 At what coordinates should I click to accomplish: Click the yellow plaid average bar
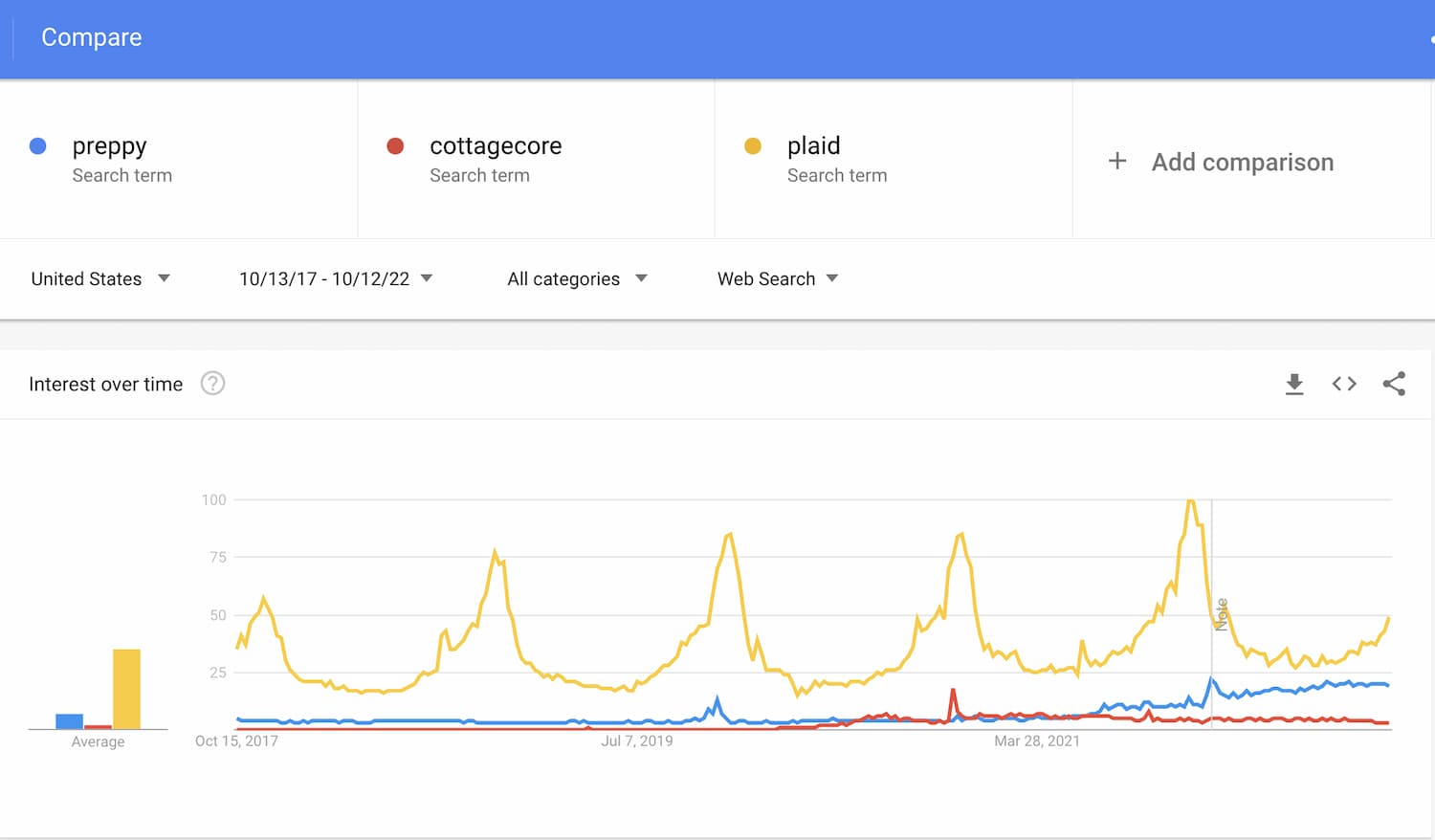(x=126, y=689)
